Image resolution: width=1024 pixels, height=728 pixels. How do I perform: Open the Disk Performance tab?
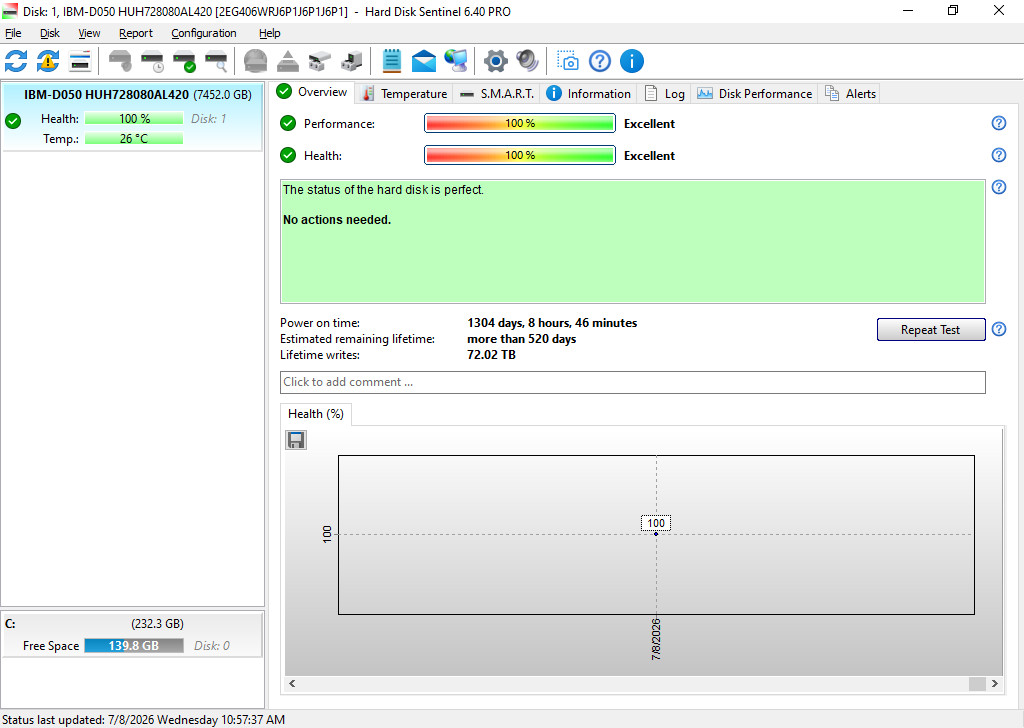[x=754, y=93]
